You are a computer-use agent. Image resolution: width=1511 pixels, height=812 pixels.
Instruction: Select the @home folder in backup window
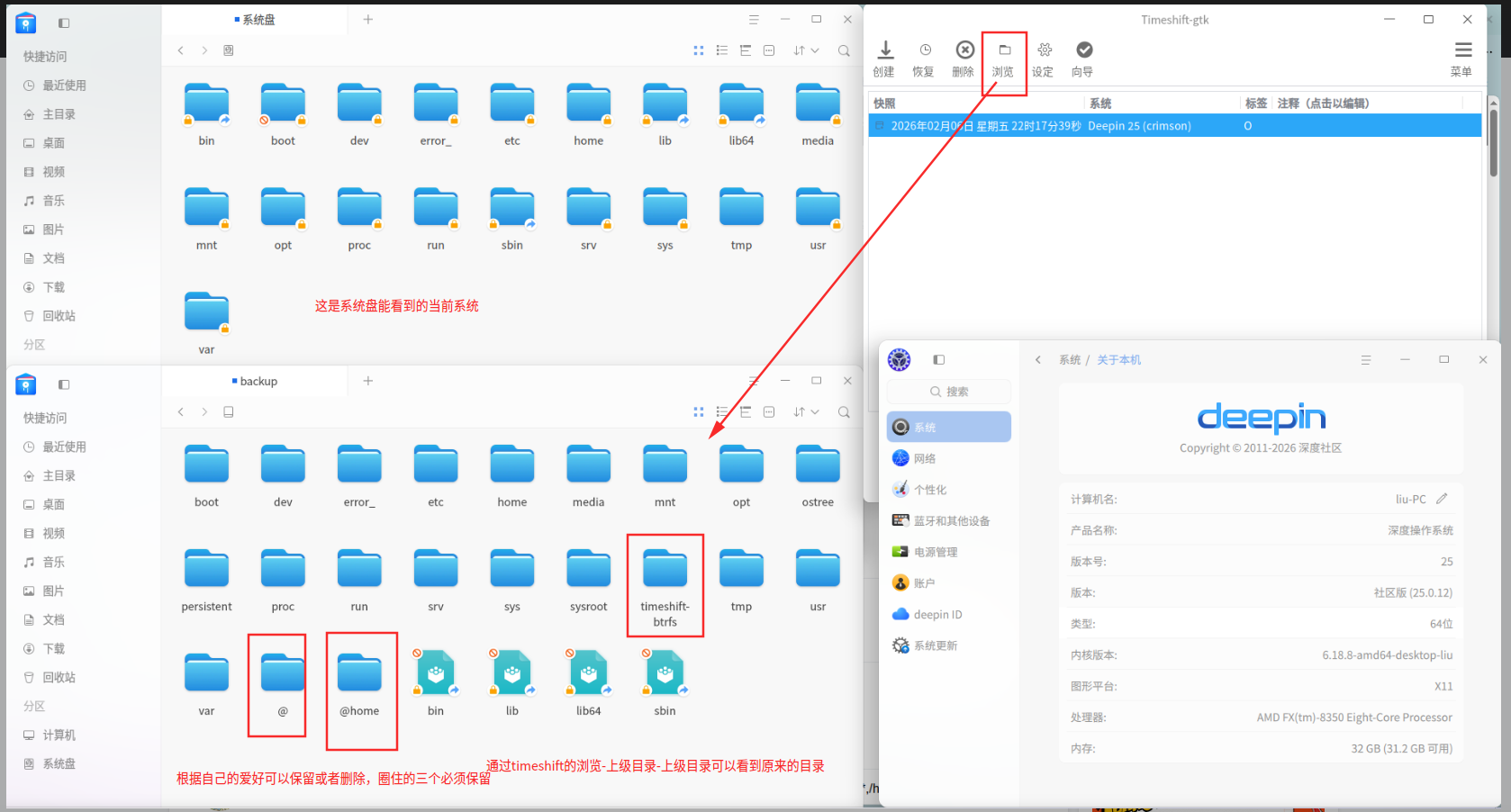pos(359,685)
